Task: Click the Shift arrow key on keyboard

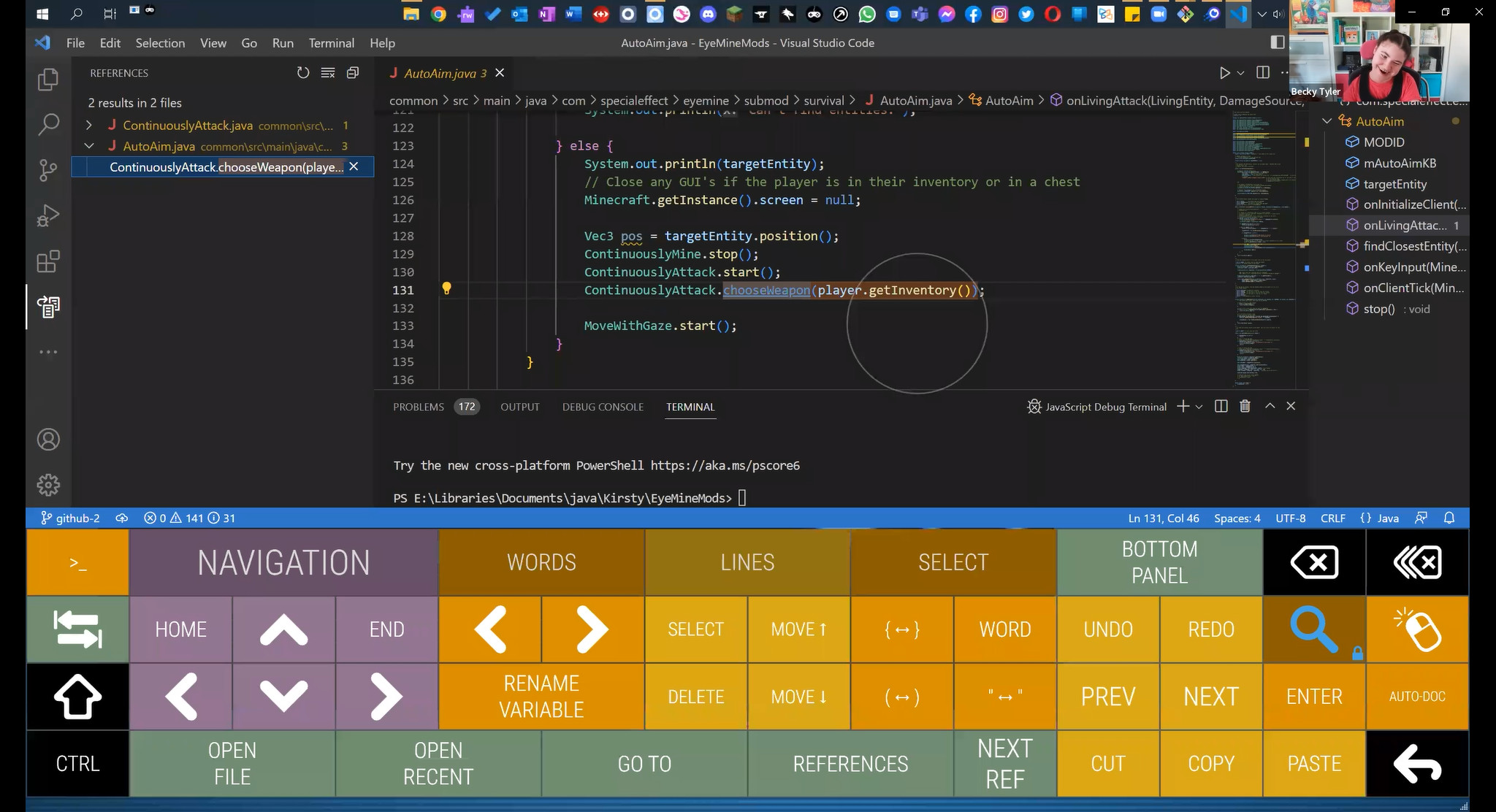Action: point(77,697)
